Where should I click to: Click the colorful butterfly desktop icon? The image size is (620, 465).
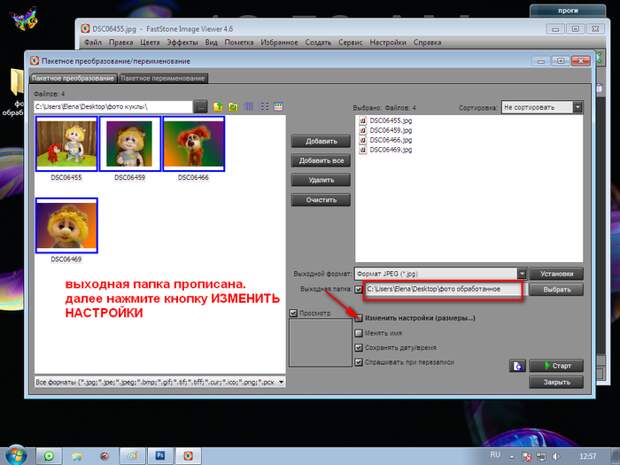[x=24, y=19]
